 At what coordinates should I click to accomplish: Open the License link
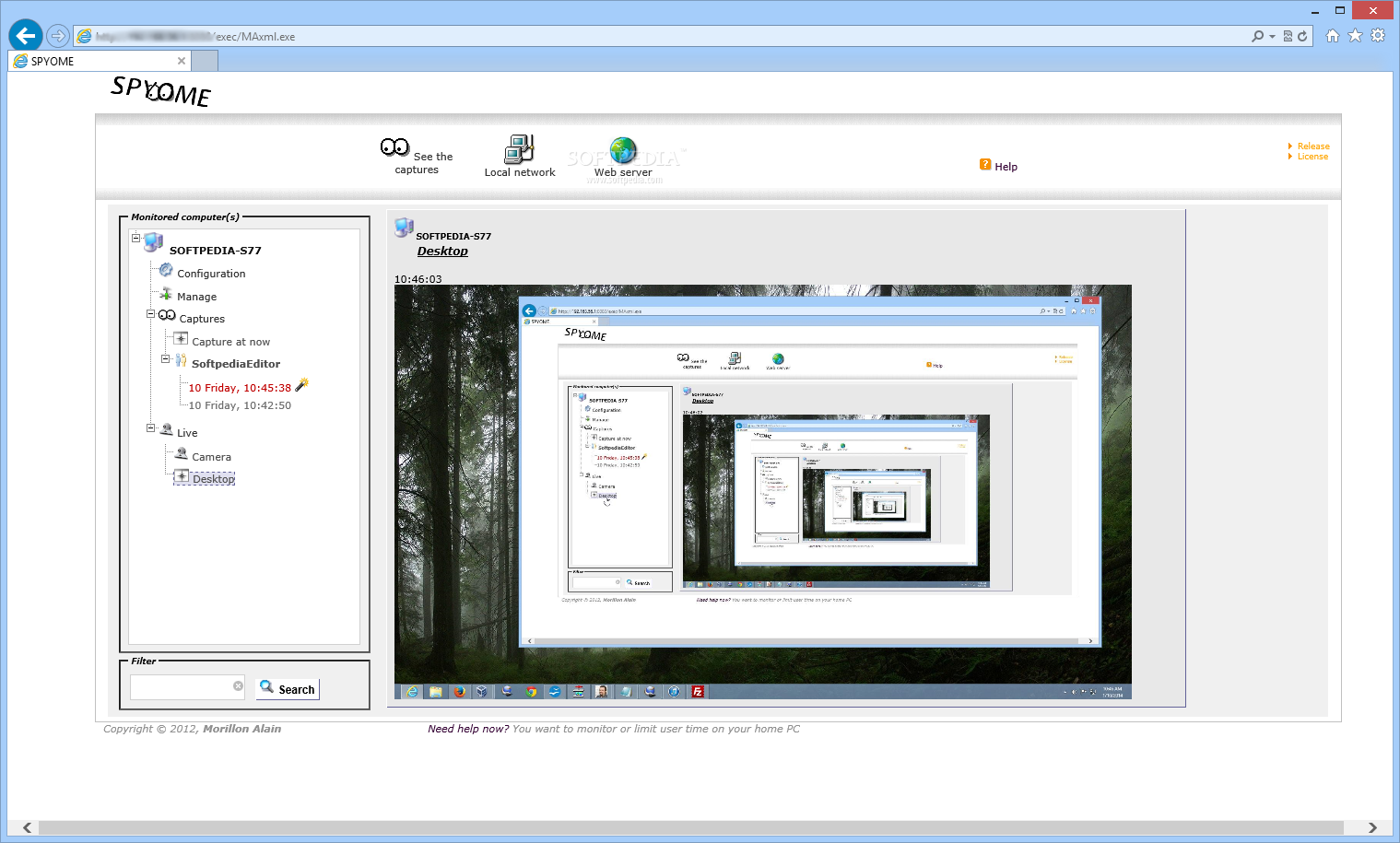point(1312,157)
